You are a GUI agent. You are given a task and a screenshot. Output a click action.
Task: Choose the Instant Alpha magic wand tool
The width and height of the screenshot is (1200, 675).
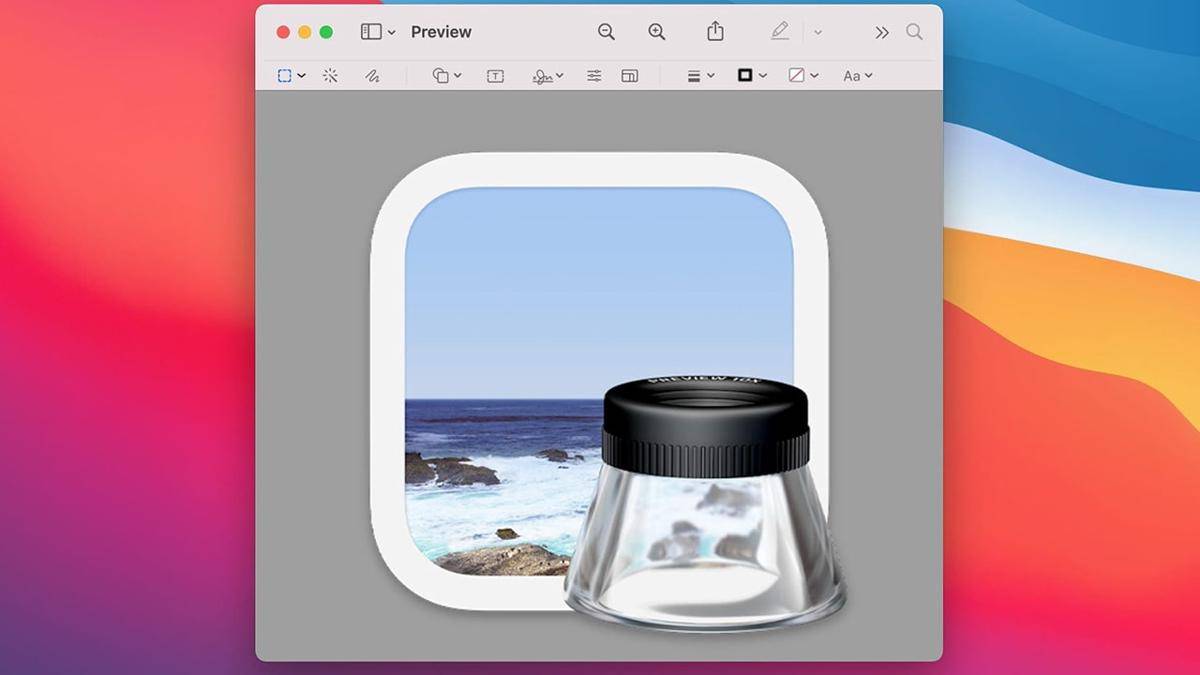(x=330, y=76)
